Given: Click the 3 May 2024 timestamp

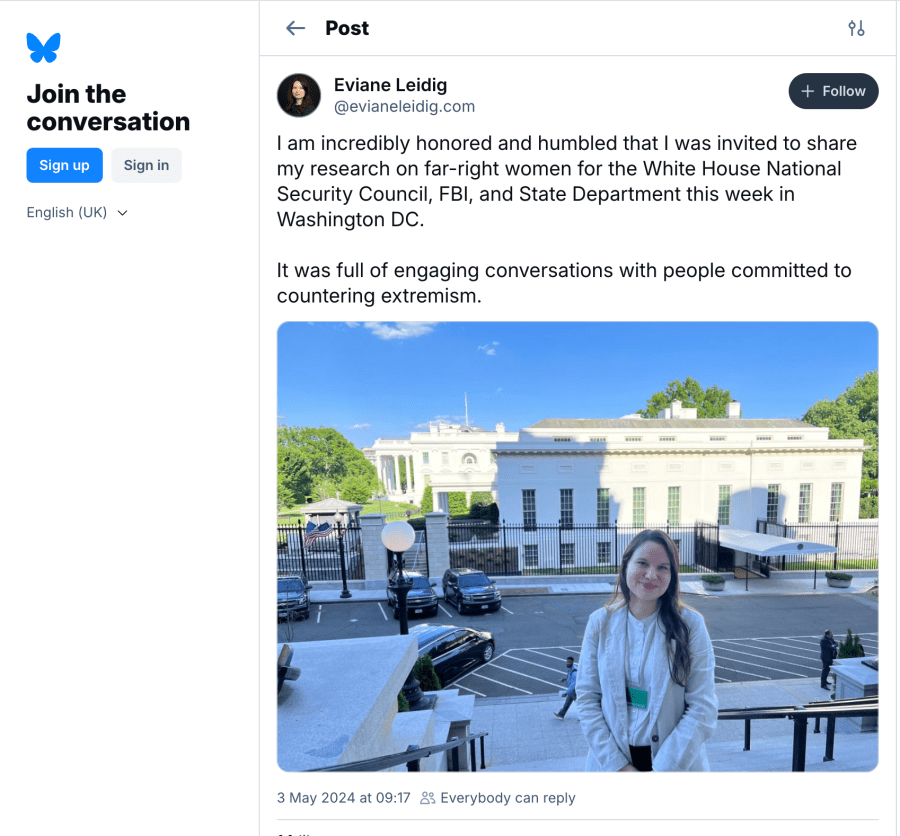Looking at the screenshot, I should [x=343, y=798].
